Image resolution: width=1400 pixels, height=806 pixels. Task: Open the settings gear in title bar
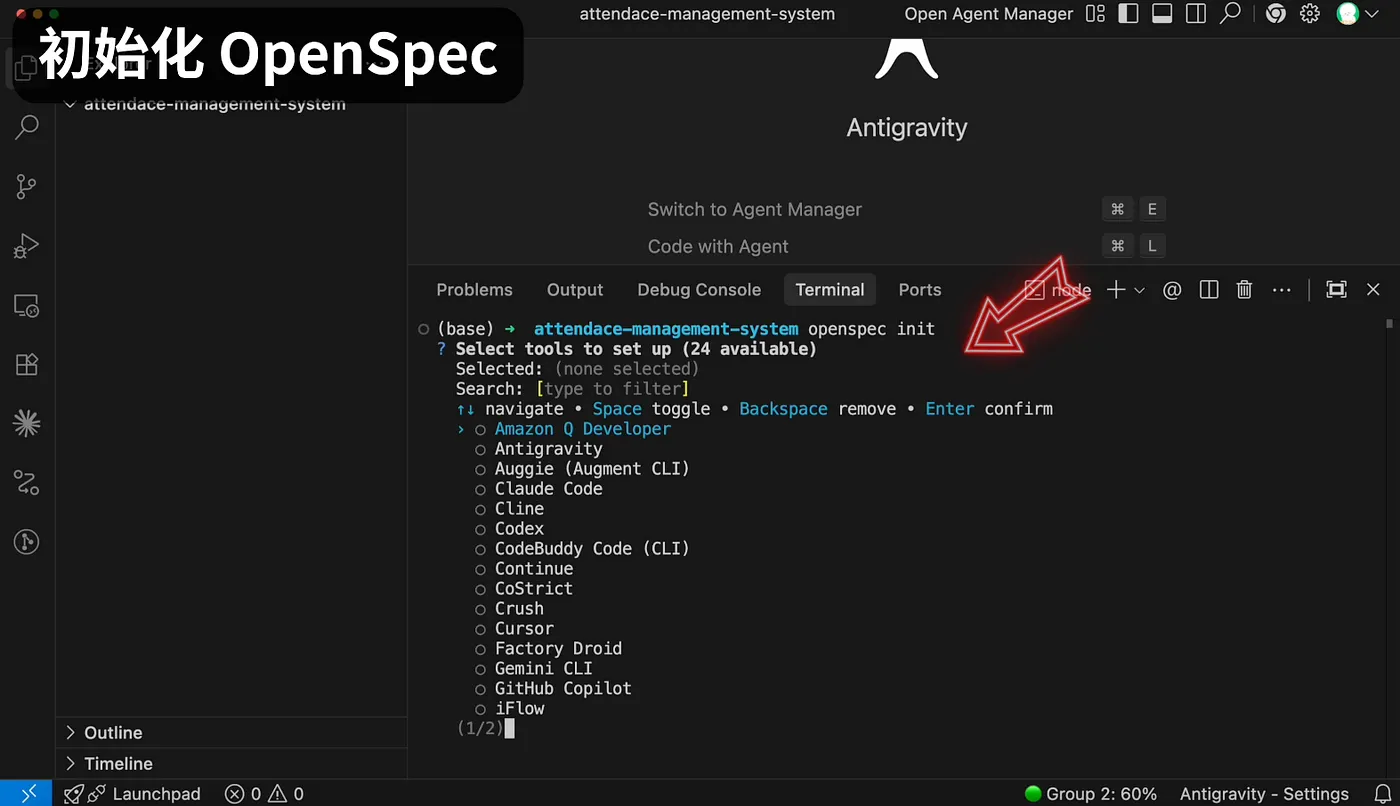click(x=1310, y=14)
